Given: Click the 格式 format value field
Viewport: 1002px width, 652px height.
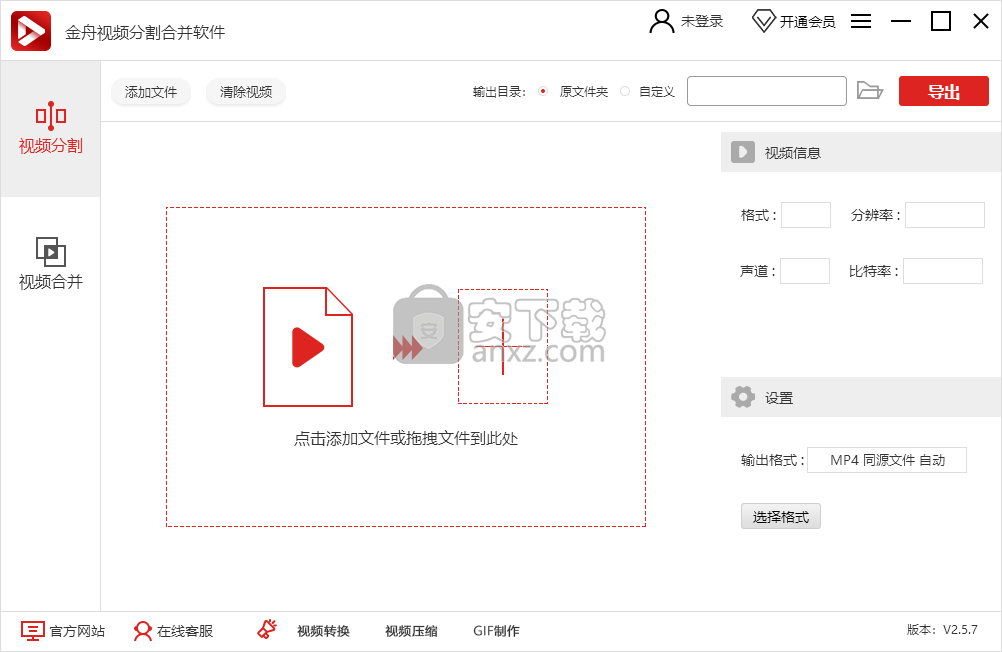Looking at the screenshot, I should point(806,215).
